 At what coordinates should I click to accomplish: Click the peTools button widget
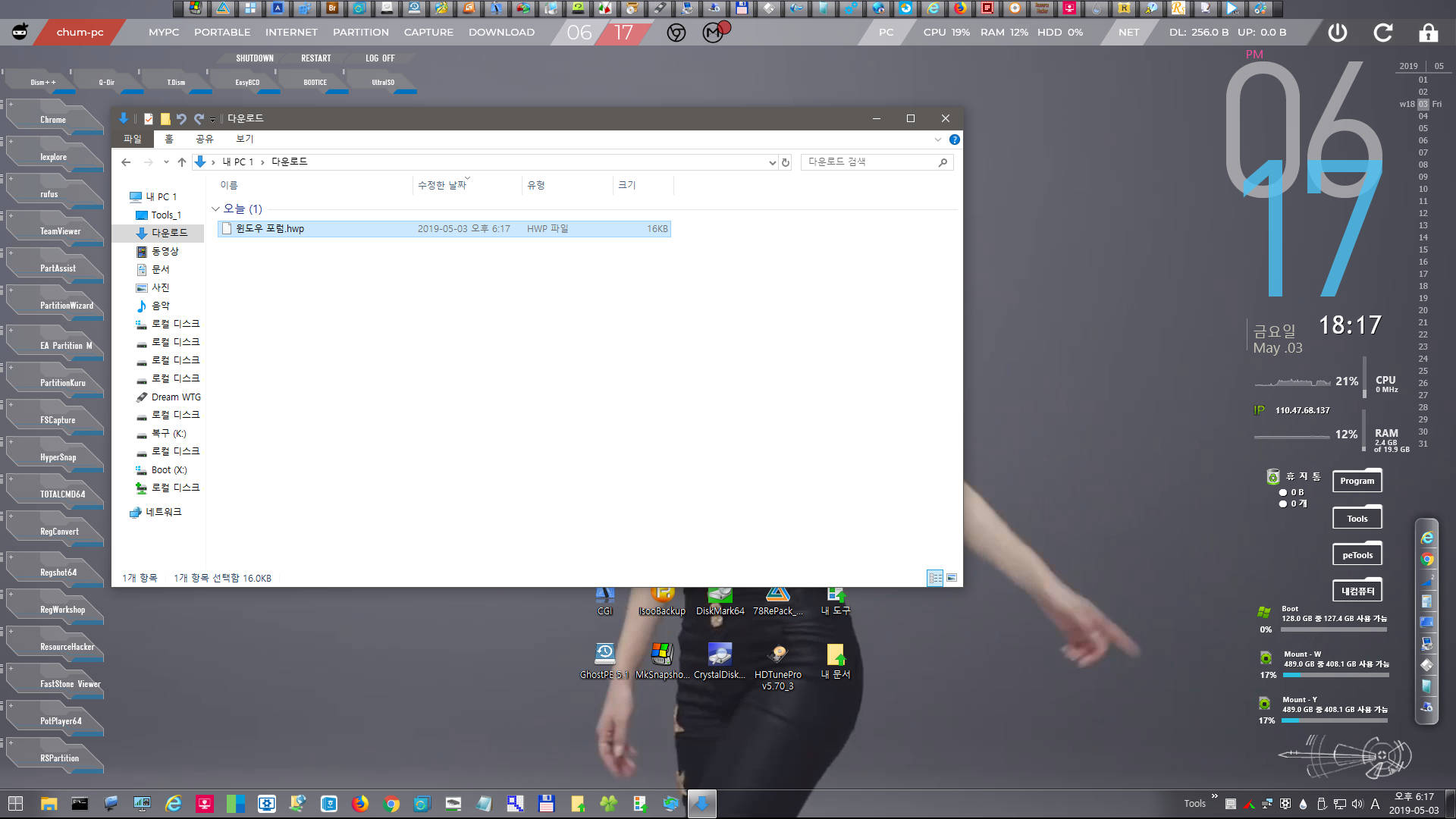click(1357, 555)
